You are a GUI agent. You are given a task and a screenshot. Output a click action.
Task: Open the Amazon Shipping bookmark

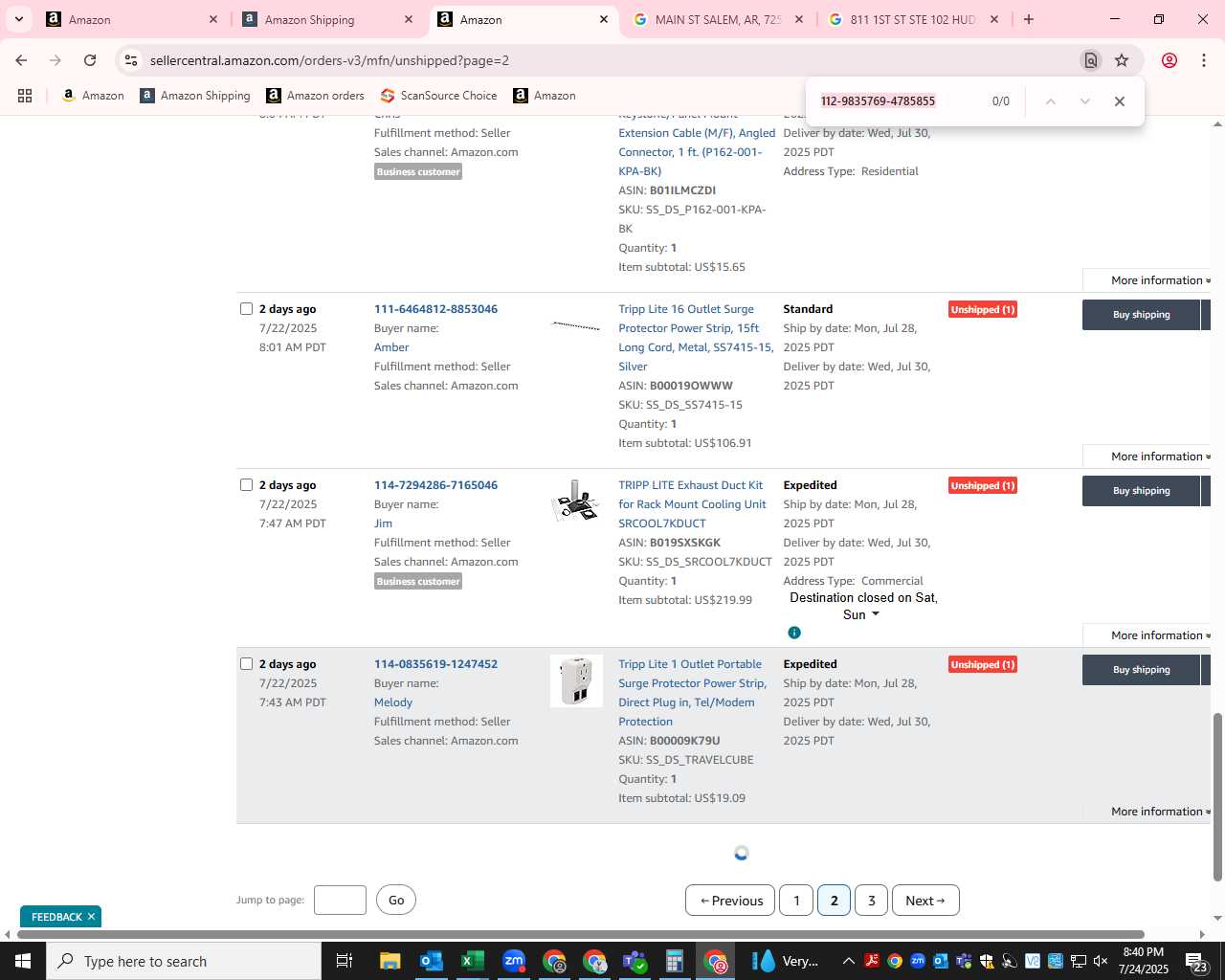tap(194, 96)
